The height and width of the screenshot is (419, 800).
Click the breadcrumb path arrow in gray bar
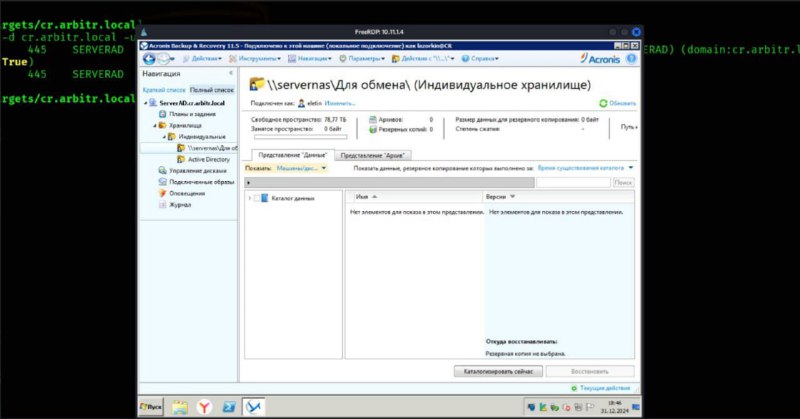248,183
